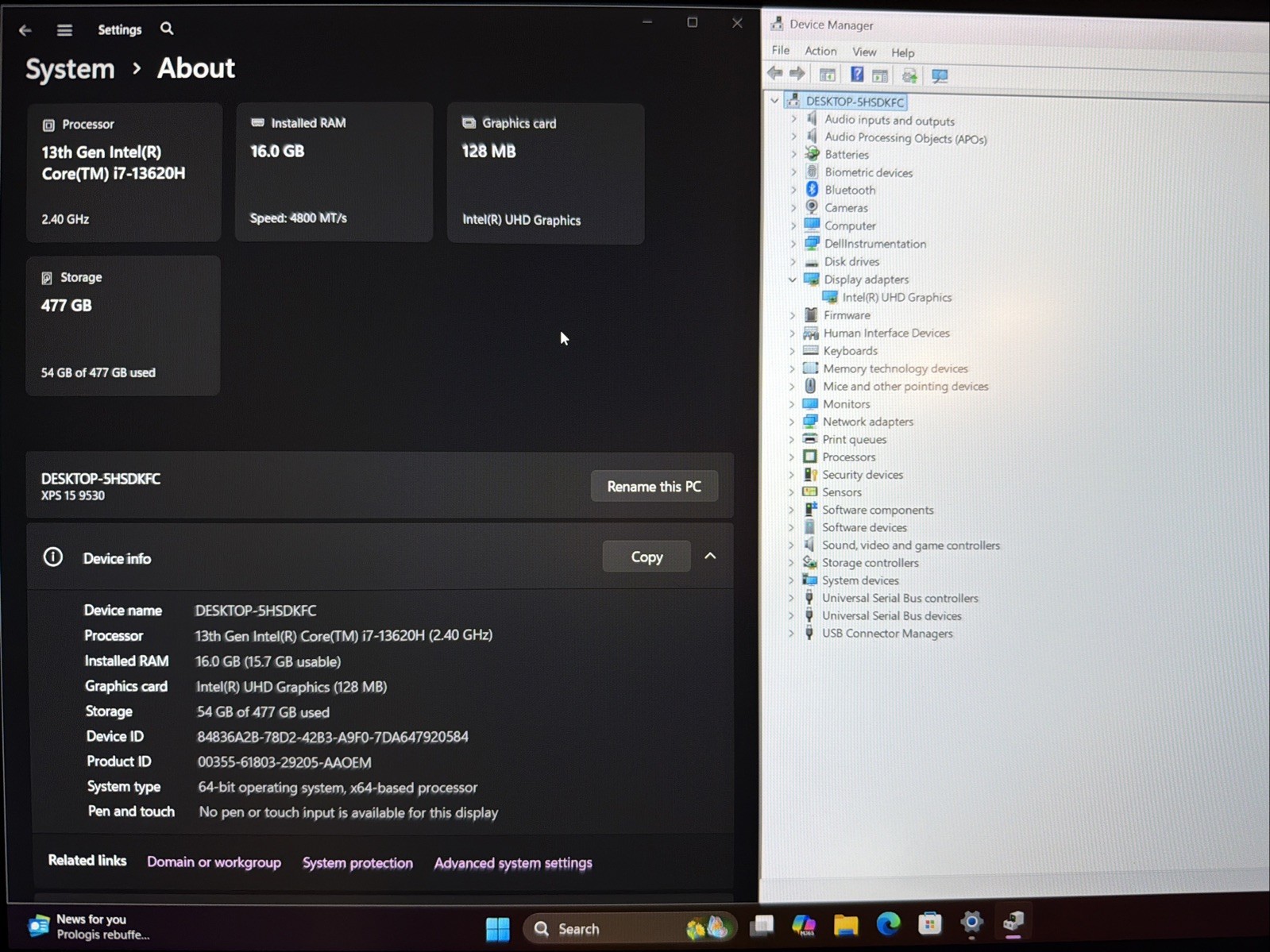
Task: Launch Microsoft Edge from the taskbar
Action: pyautogui.click(x=888, y=923)
